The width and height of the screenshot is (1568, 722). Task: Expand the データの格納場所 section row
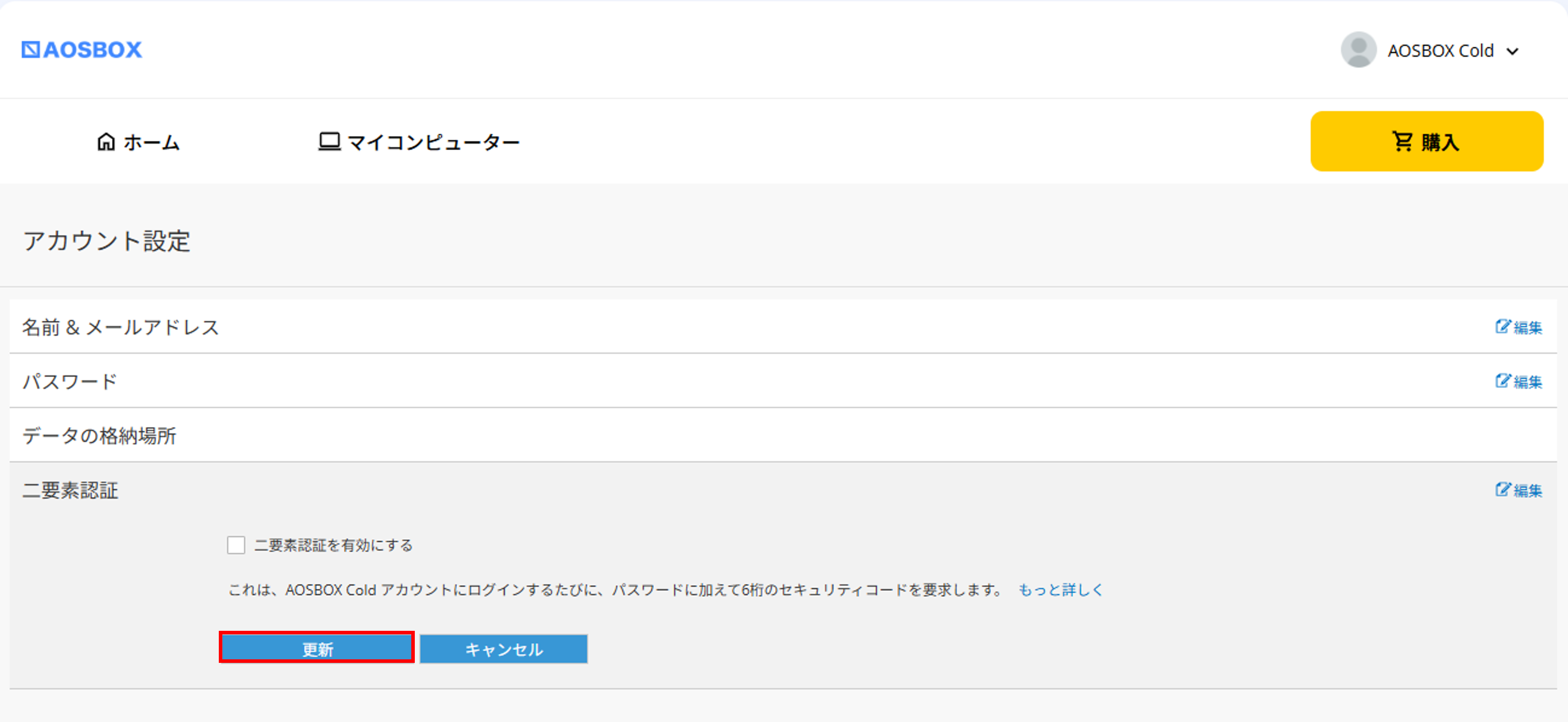coord(99,436)
